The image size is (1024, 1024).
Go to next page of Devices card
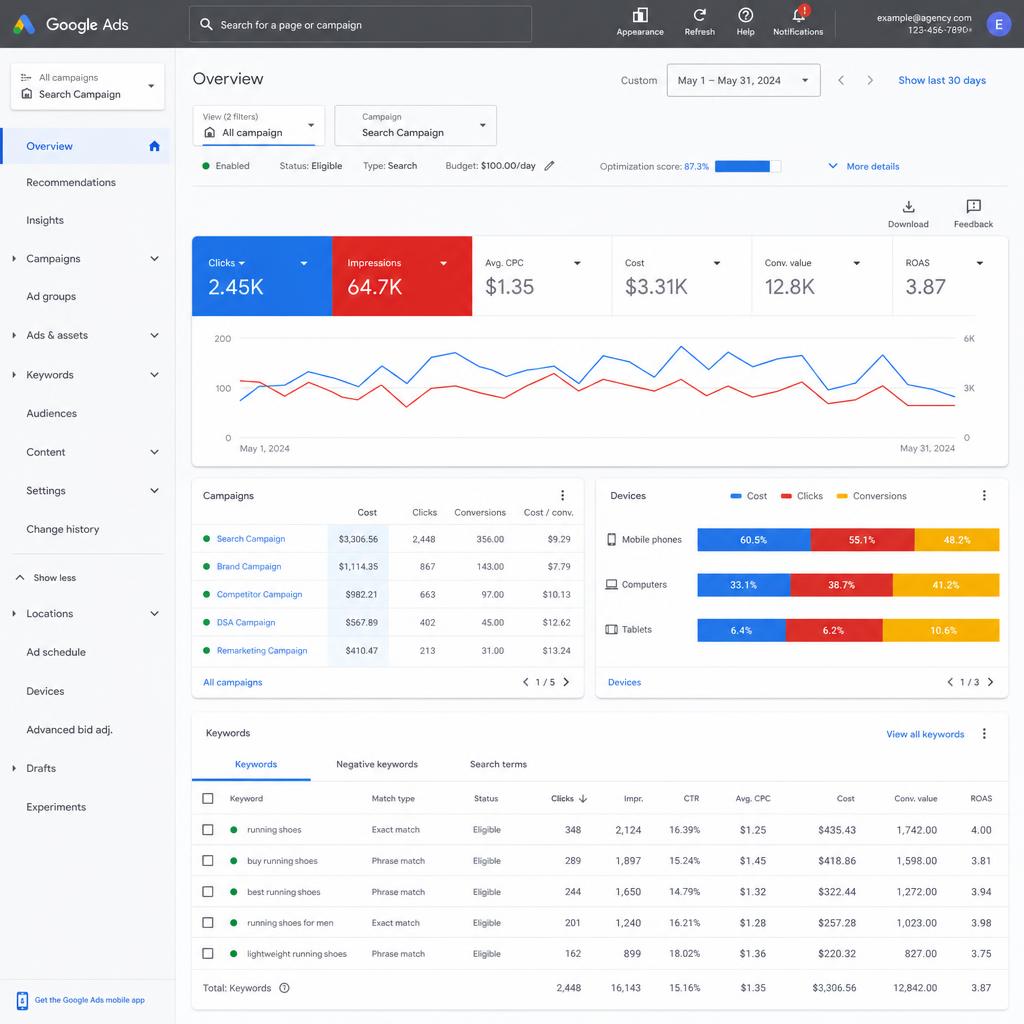click(991, 682)
